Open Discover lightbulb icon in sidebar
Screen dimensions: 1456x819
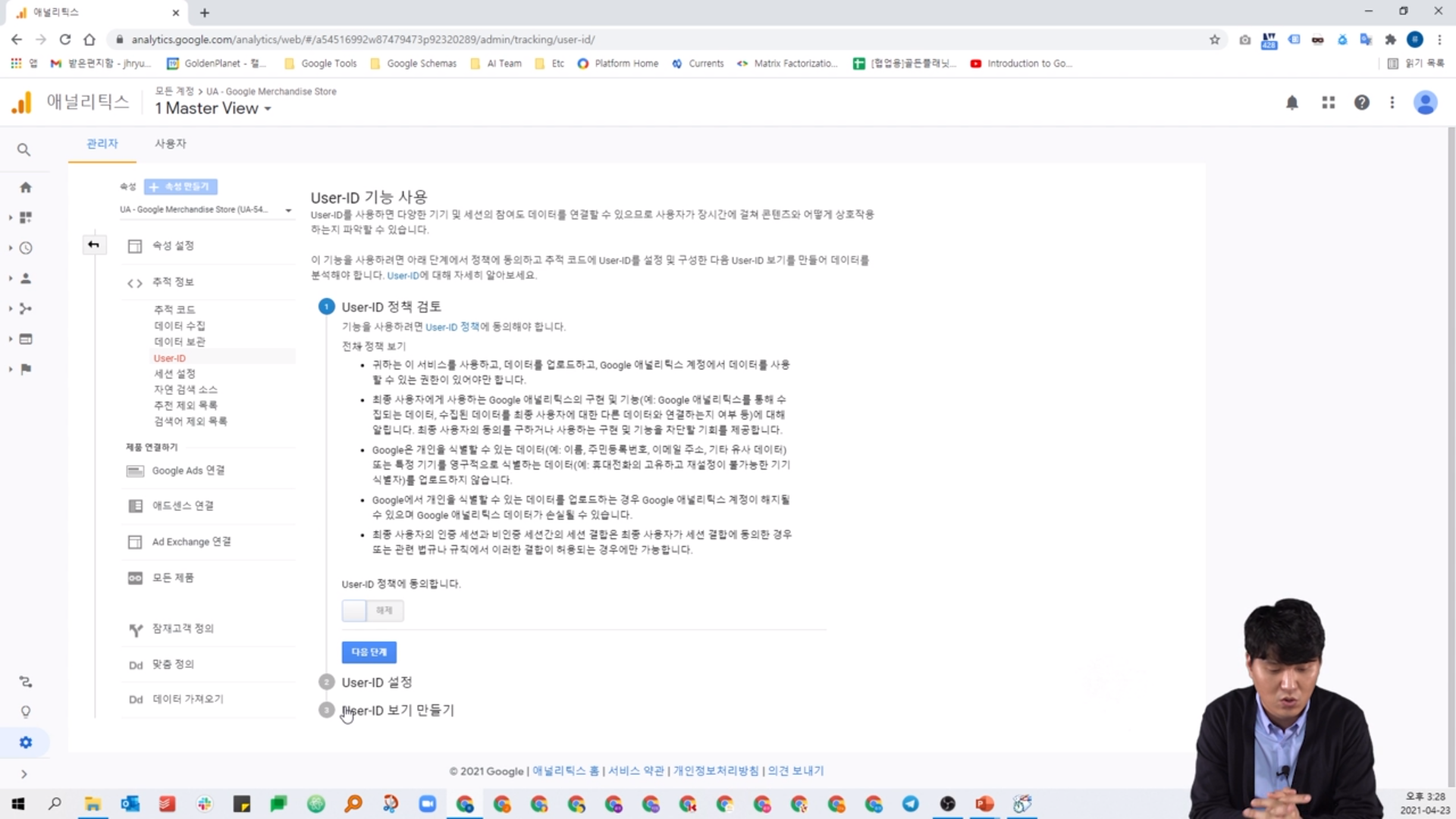click(26, 712)
